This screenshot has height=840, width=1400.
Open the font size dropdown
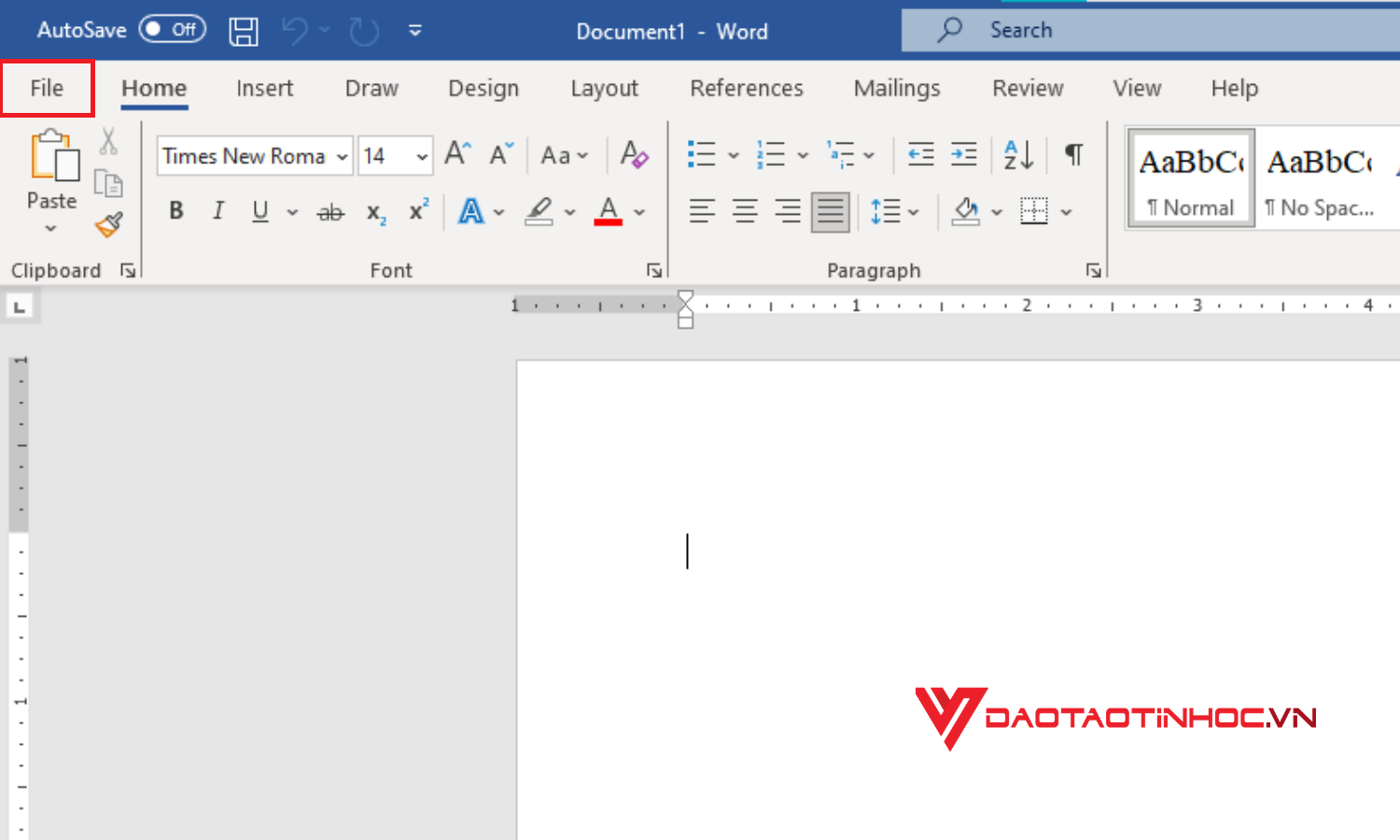click(x=422, y=157)
